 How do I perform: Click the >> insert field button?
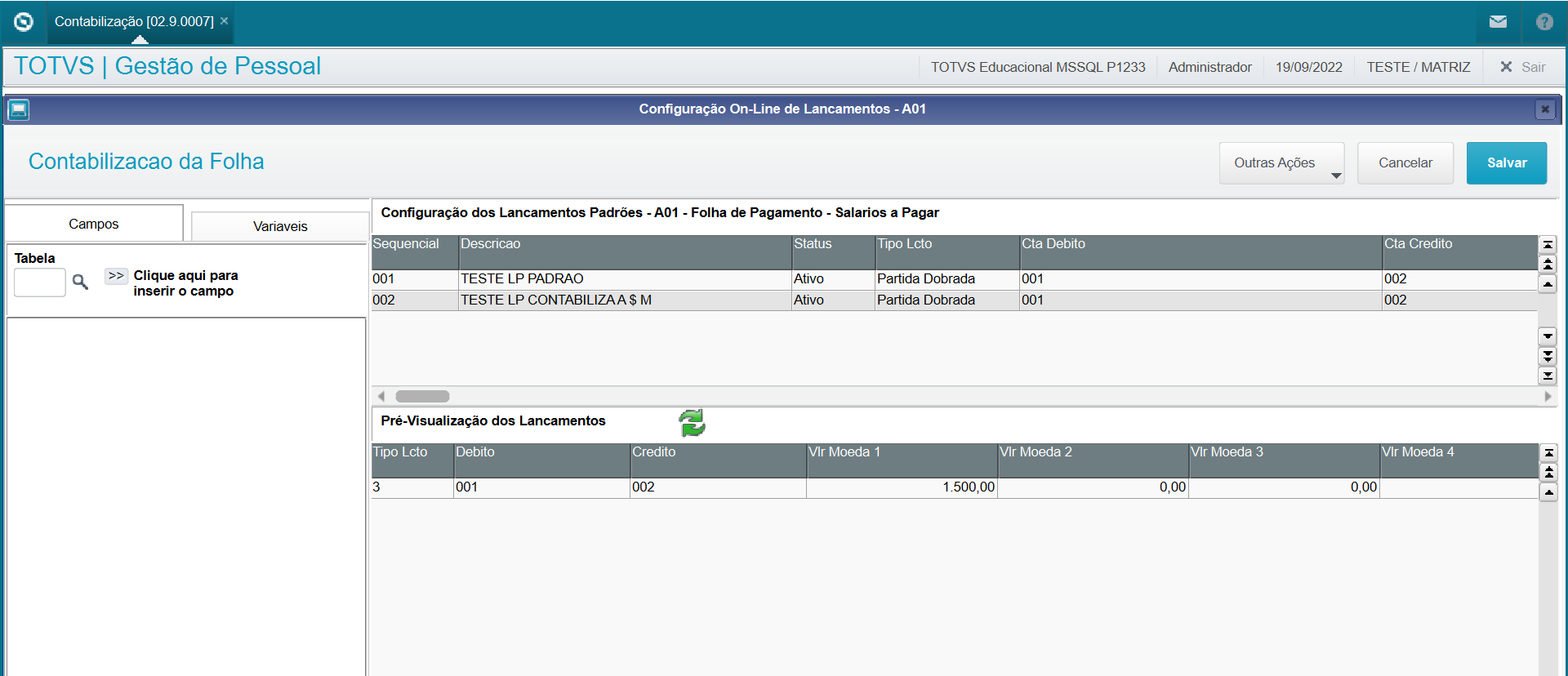(x=116, y=276)
